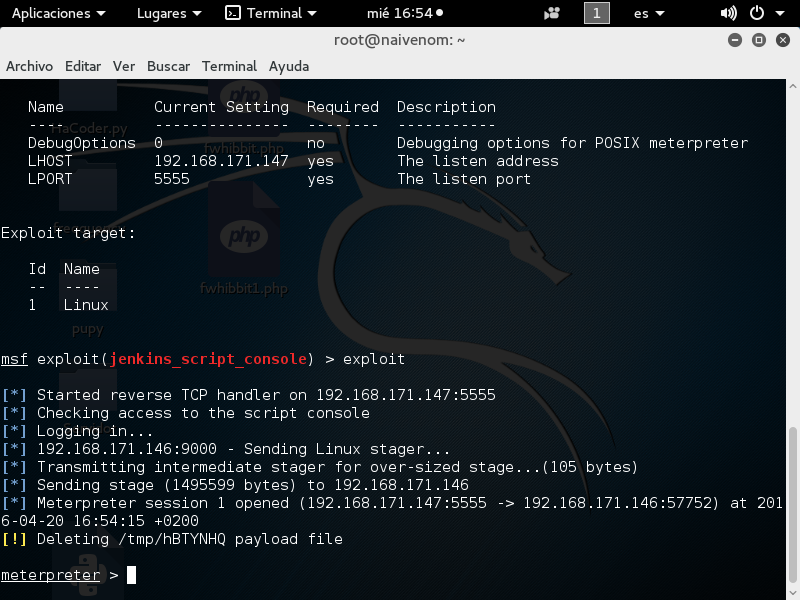Click the clock showing mié 16:54
The width and height of the screenshot is (800, 600).
405,13
